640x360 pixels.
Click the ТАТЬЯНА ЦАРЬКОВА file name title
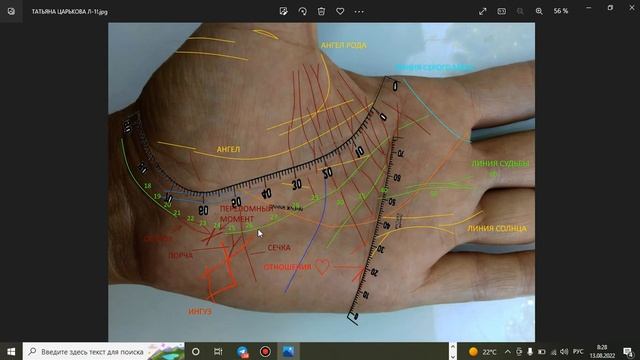point(69,12)
